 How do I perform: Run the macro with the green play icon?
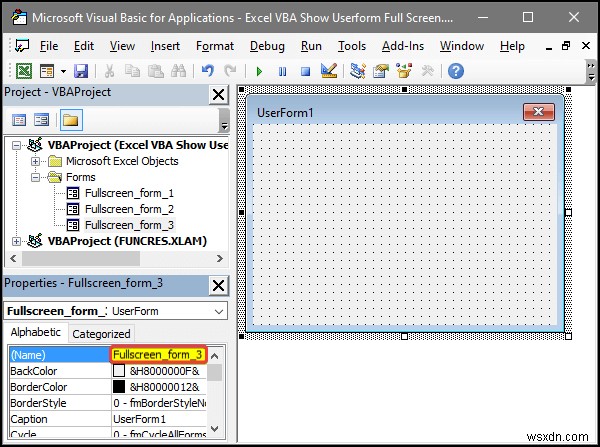click(x=259, y=72)
